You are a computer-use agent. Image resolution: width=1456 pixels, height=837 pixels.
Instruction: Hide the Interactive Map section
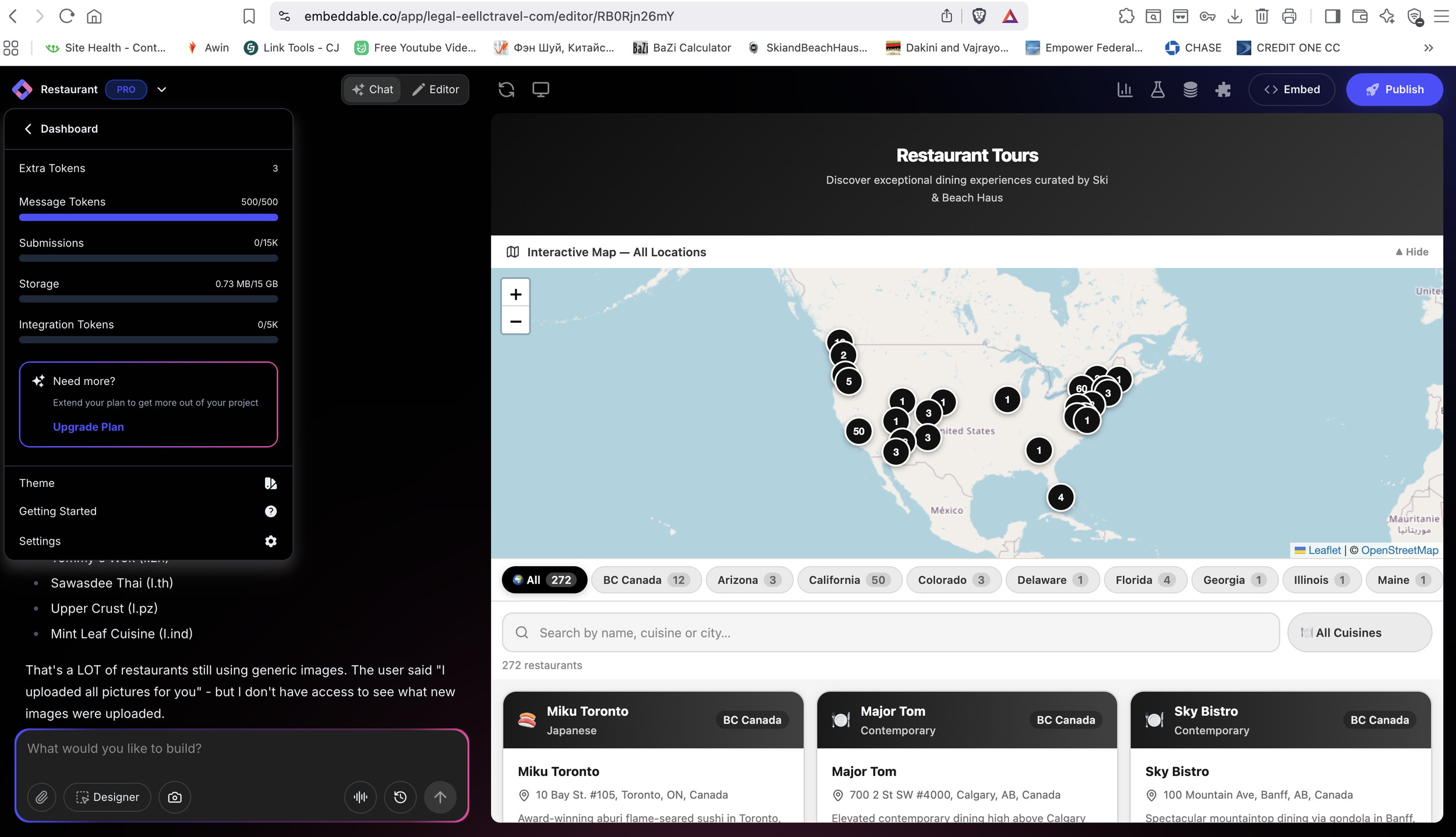[1411, 251]
